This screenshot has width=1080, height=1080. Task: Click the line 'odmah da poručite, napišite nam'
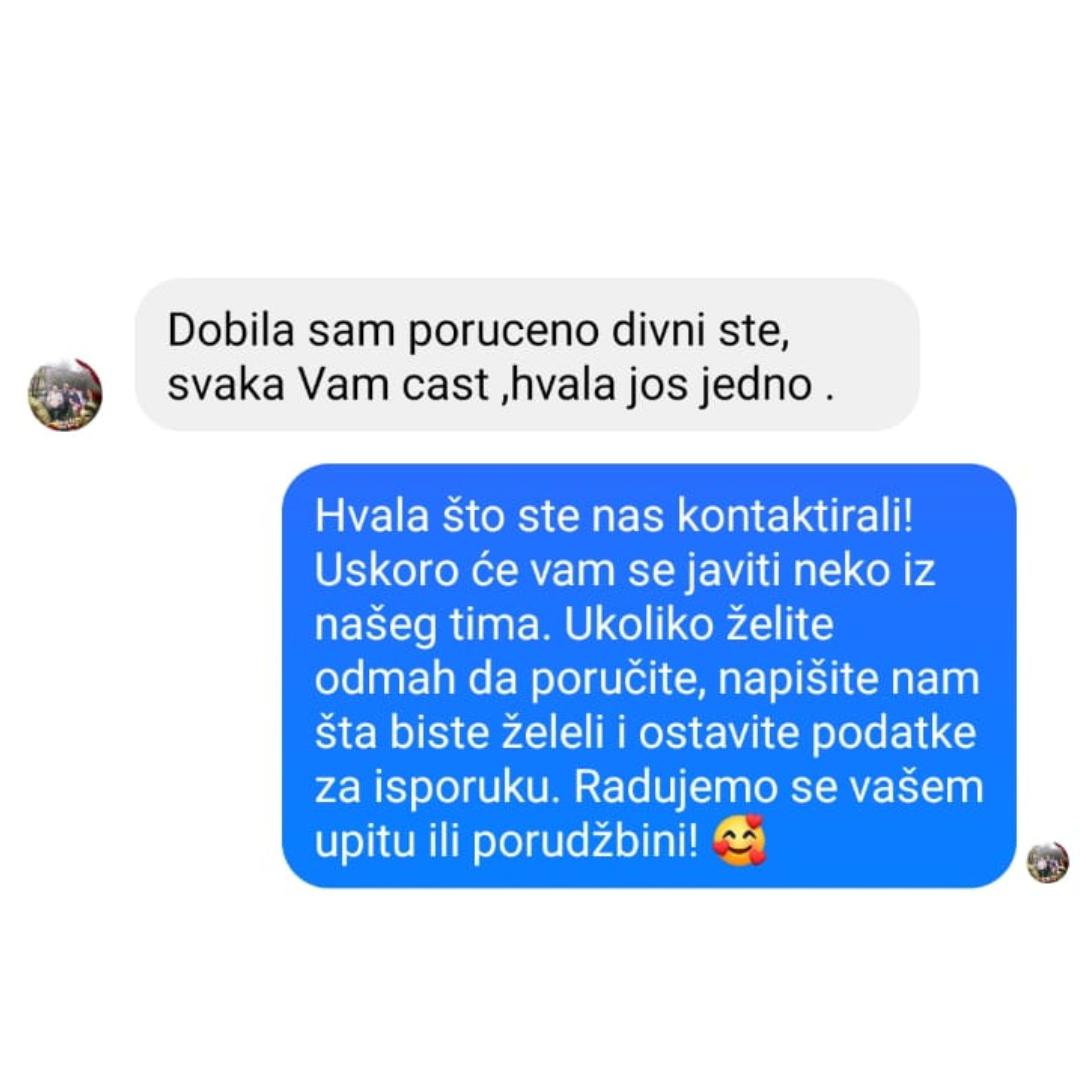(647, 679)
